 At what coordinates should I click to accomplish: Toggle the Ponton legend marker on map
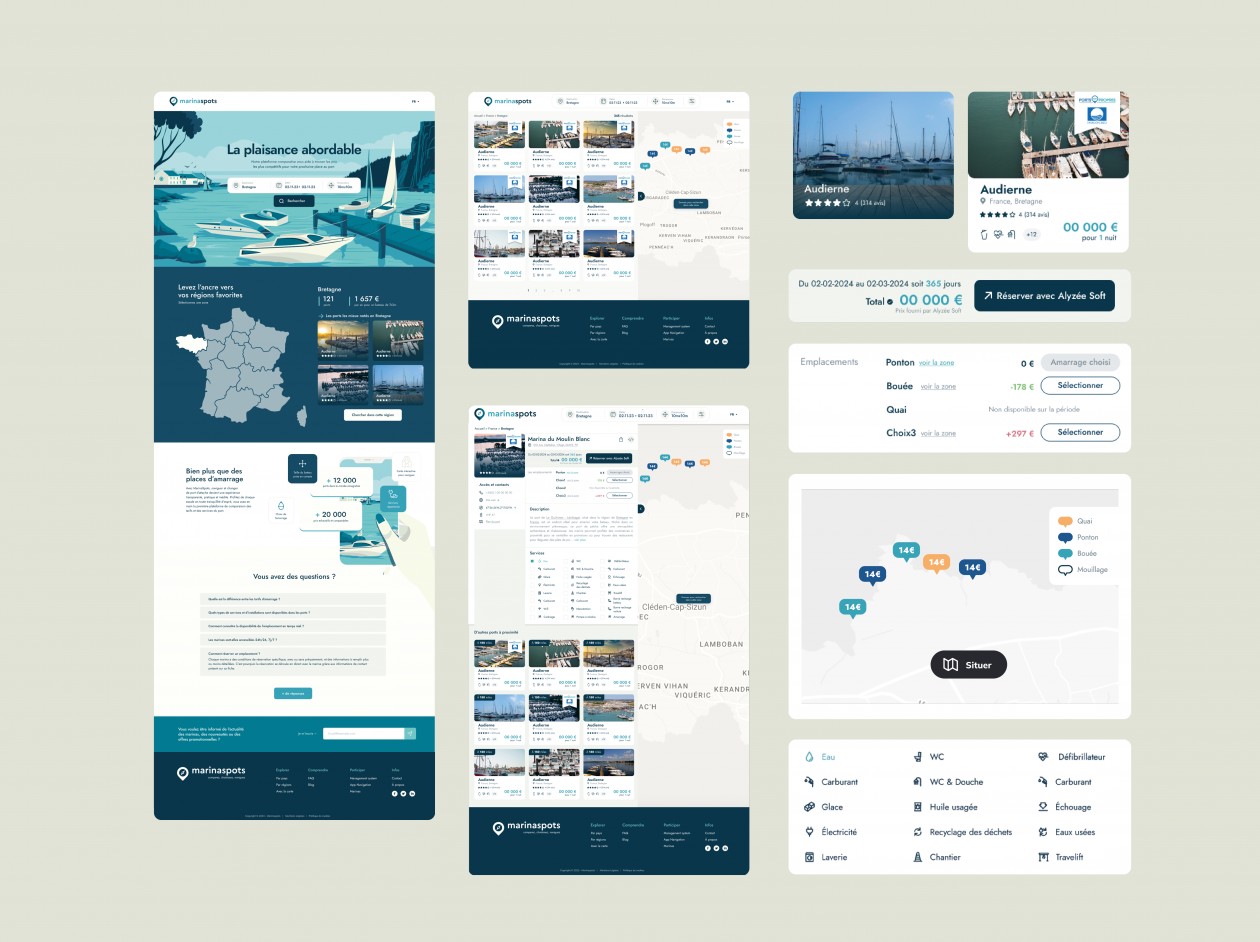1065,537
